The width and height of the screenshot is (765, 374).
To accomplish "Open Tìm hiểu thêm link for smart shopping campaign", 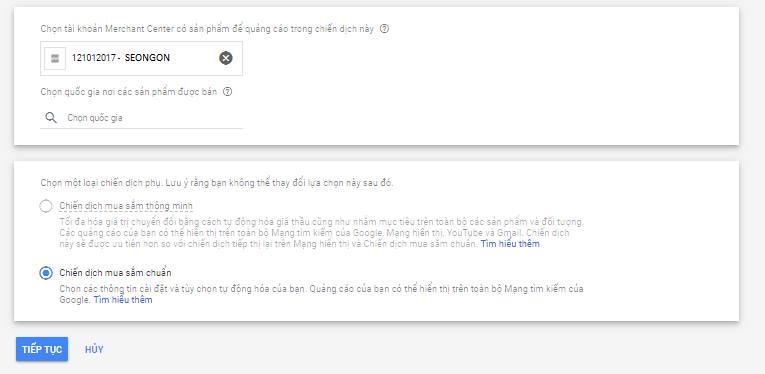I will click(x=510, y=244).
